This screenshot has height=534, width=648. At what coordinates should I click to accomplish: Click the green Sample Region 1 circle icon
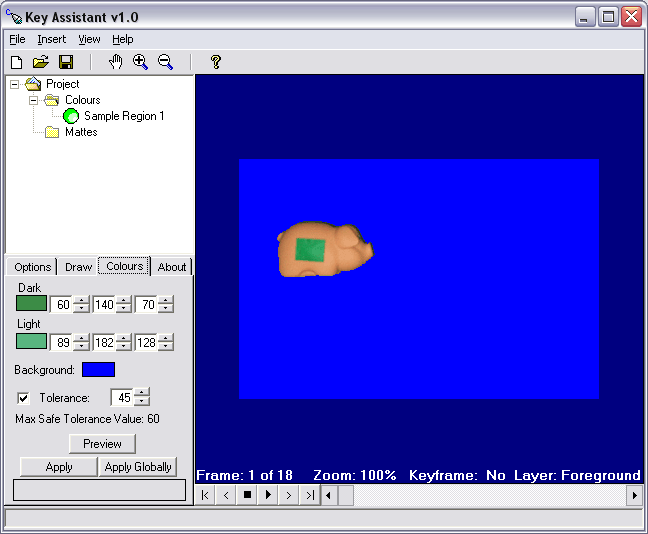point(71,116)
